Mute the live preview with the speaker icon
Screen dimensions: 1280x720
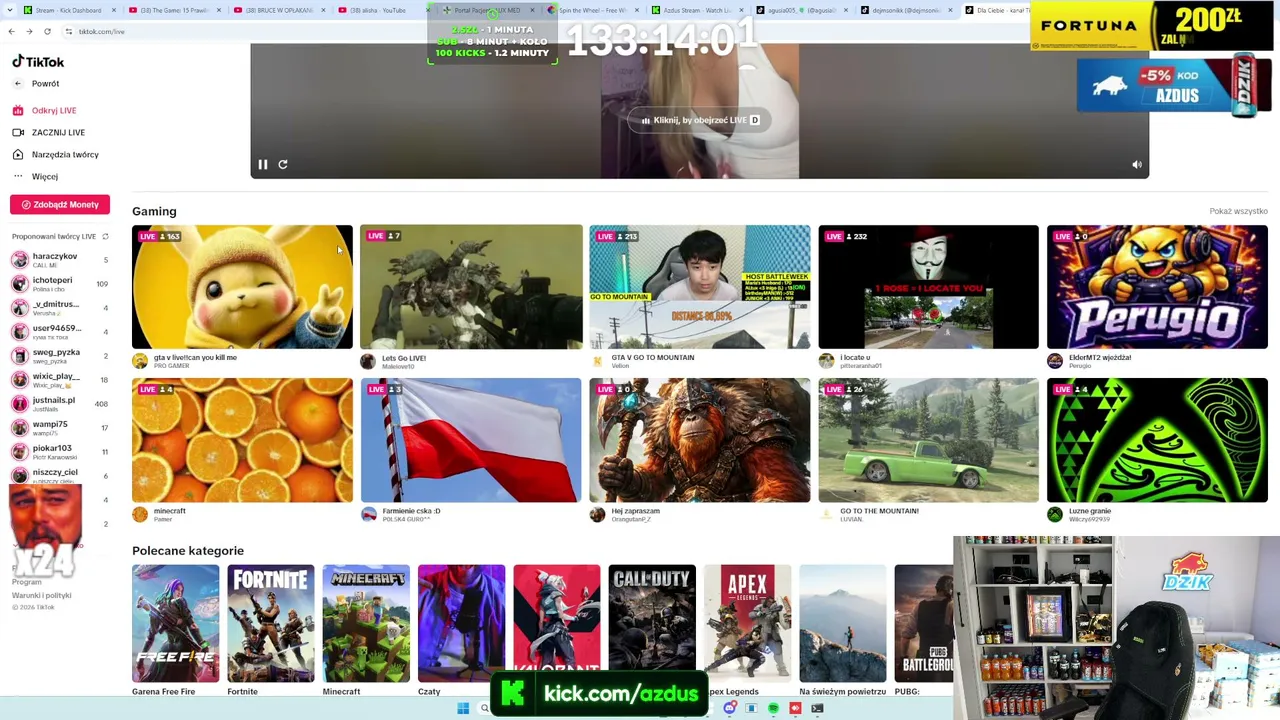pos(1137,165)
